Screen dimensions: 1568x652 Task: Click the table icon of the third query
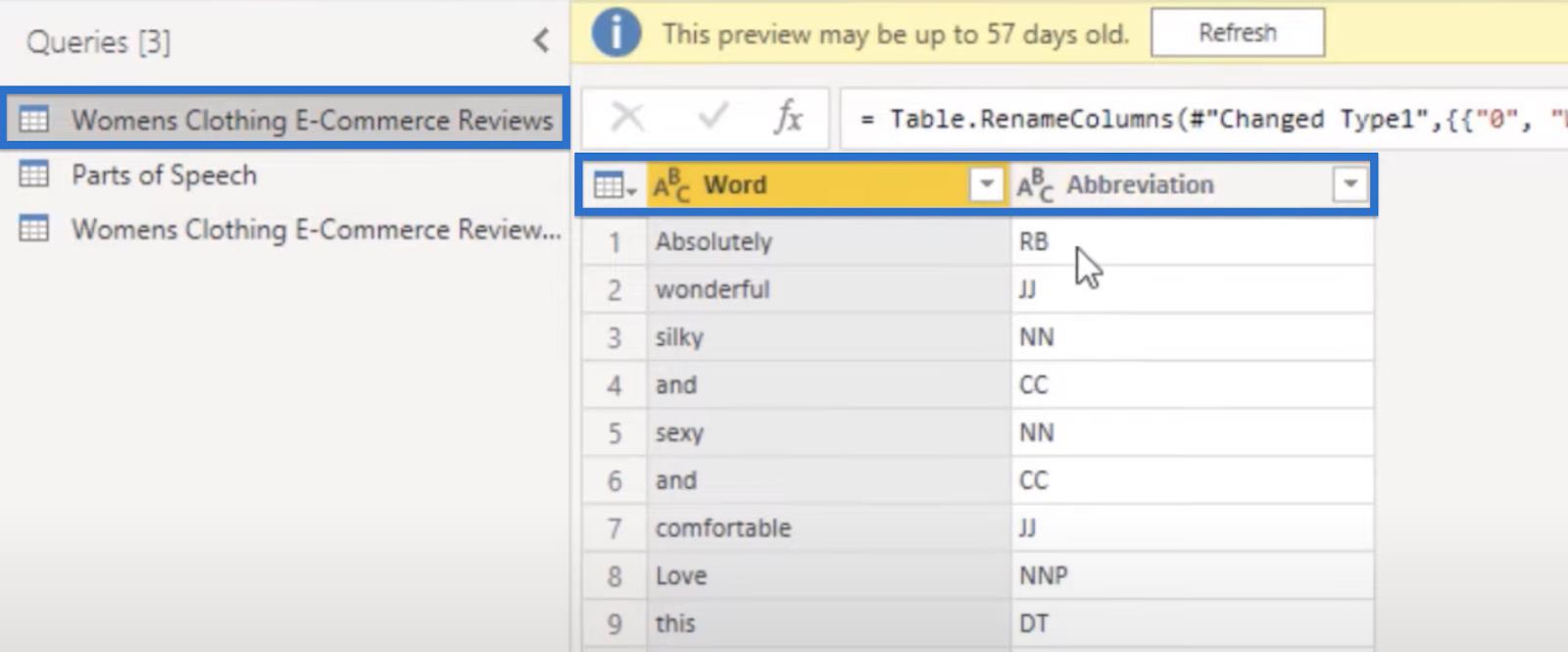click(x=34, y=228)
